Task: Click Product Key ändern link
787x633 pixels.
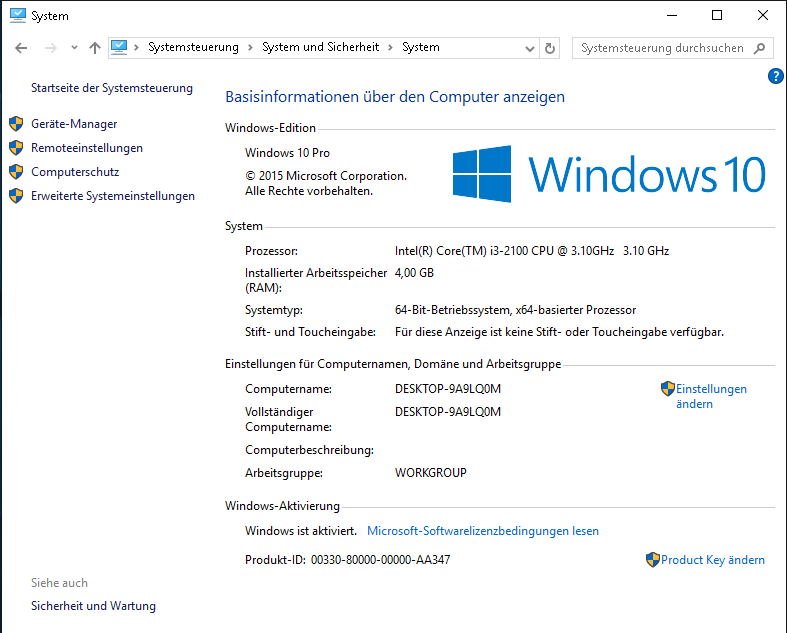Action: (713, 560)
